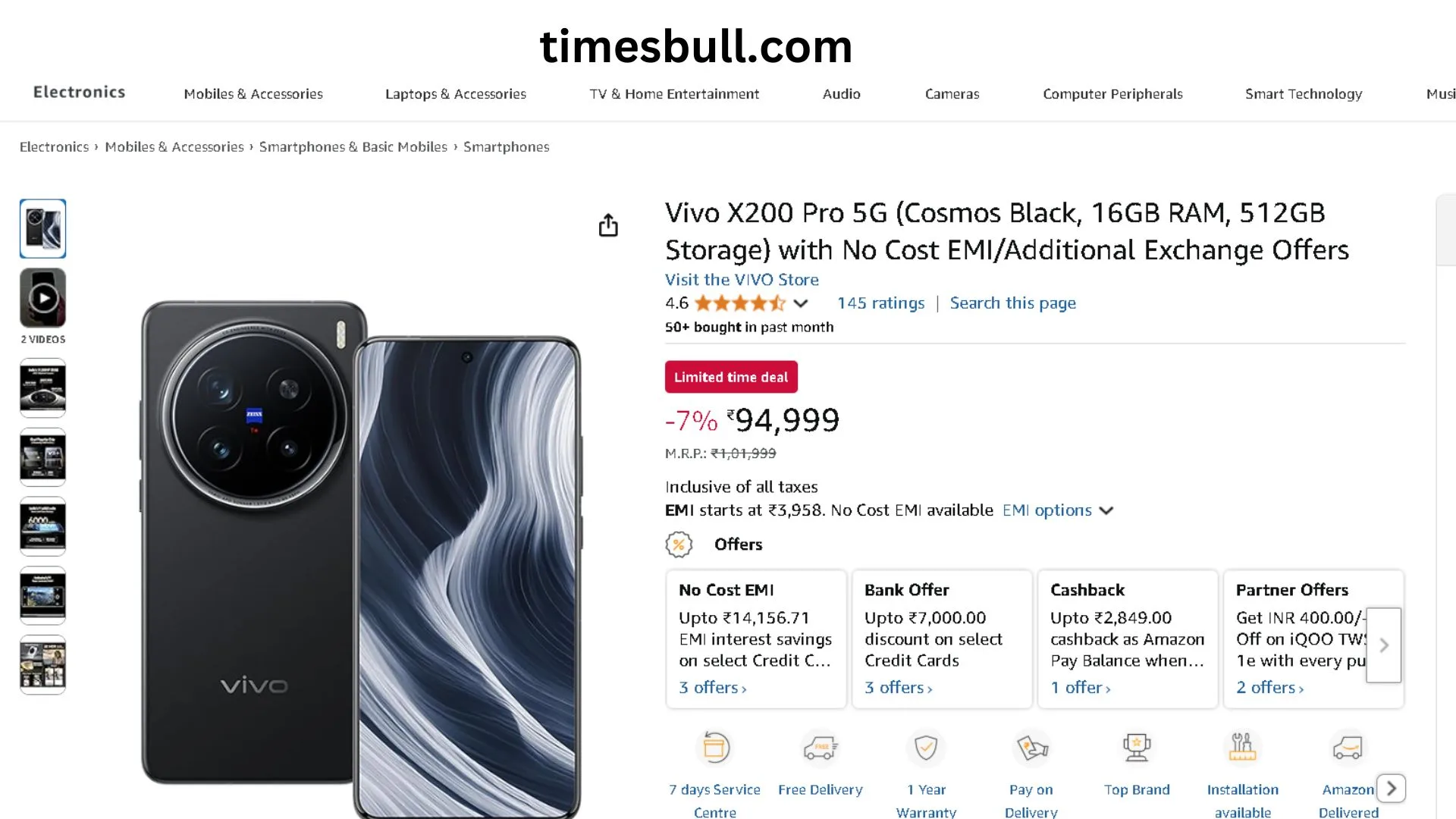Image resolution: width=1456 pixels, height=819 pixels.
Task: Show more service features with right arrow
Action: click(1391, 789)
